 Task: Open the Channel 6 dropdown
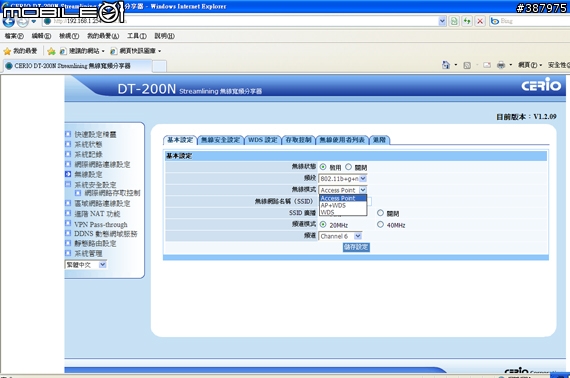pyautogui.click(x=340, y=236)
